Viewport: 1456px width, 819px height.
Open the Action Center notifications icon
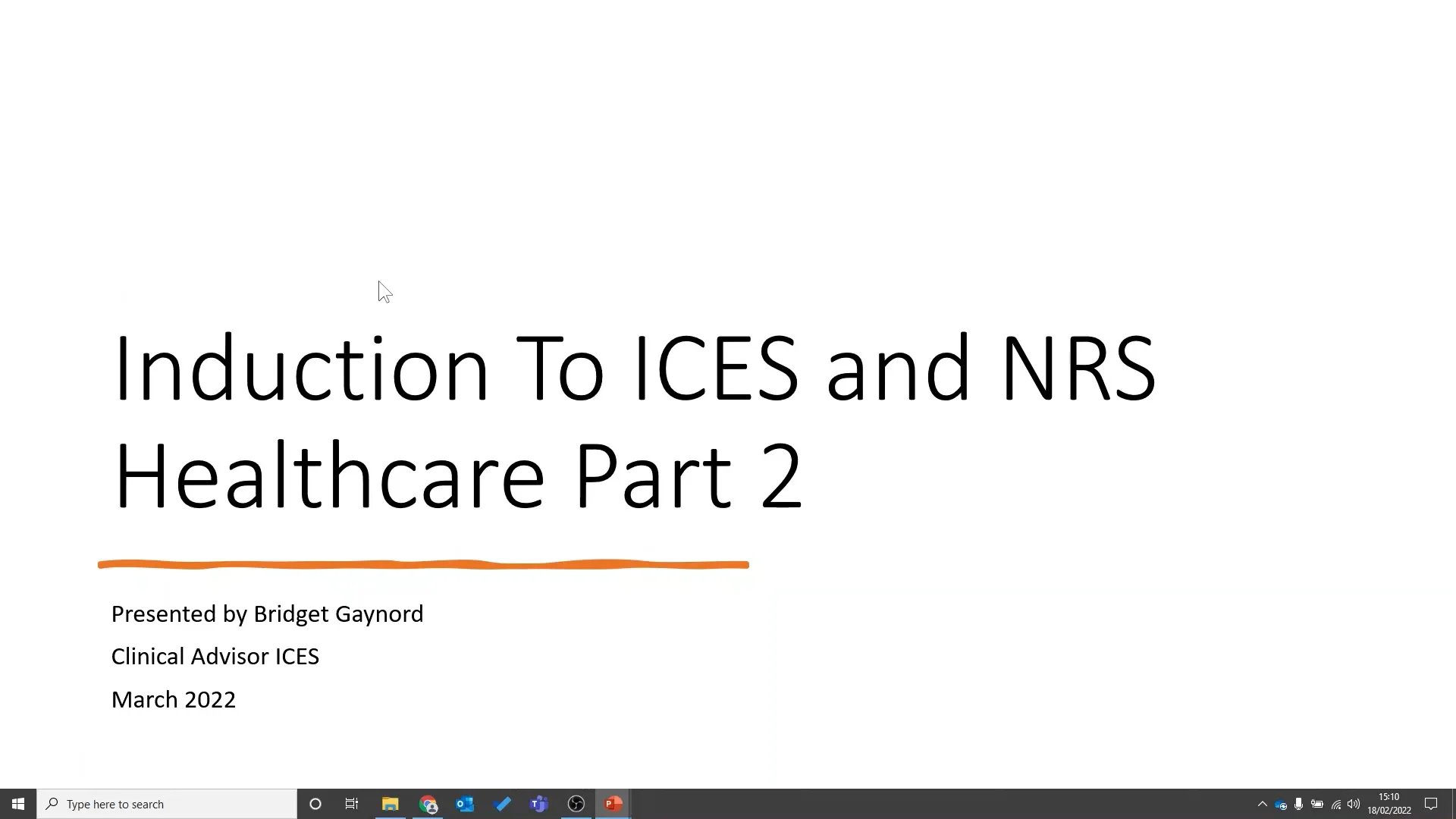pyautogui.click(x=1431, y=804)
